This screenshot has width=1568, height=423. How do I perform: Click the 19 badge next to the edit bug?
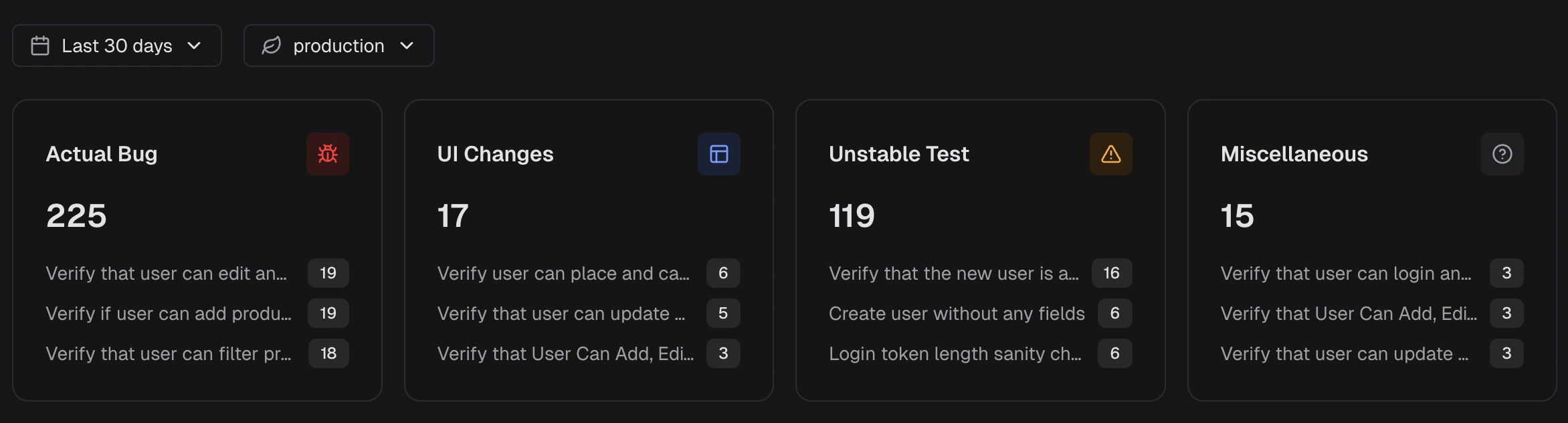coord(328,273)
